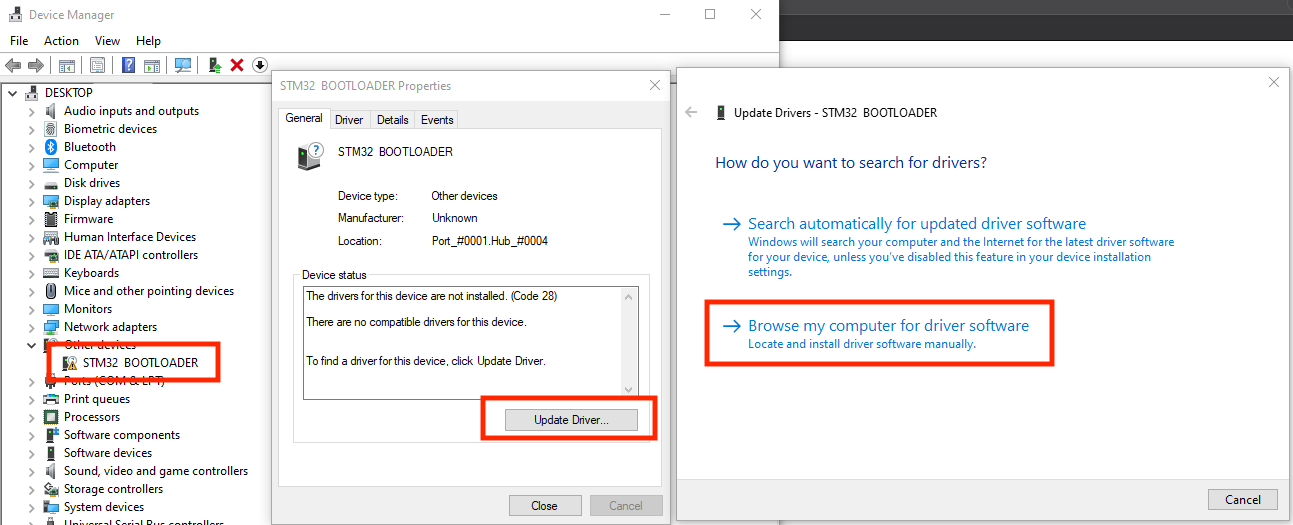Click the blue Help toolbar icon

pyautogui.click(x=128, y=65)
